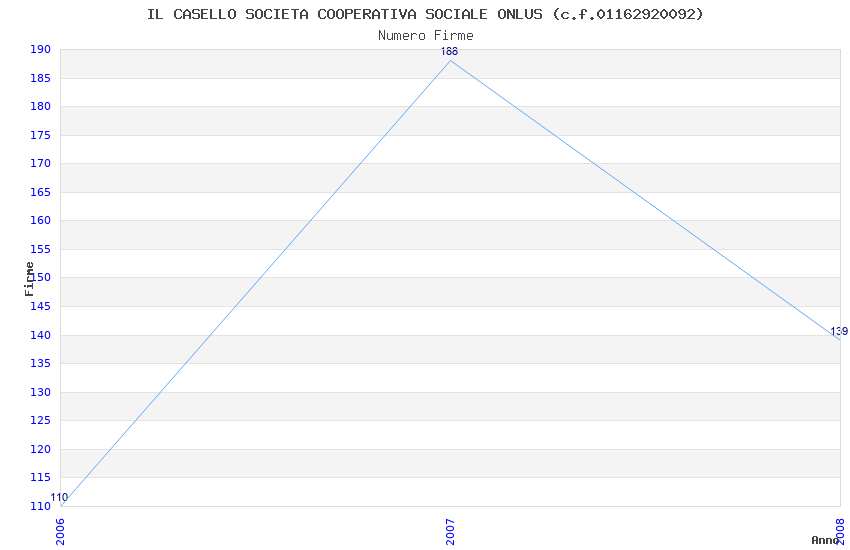This screenshot has width=850, height=550.
Task: Click y-axis value 145
Action: pos(40,306)
